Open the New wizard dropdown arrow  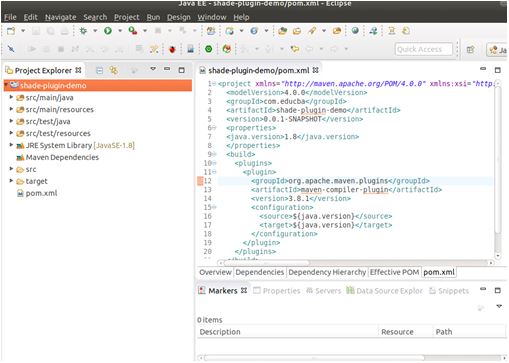[x=23, y=31]
